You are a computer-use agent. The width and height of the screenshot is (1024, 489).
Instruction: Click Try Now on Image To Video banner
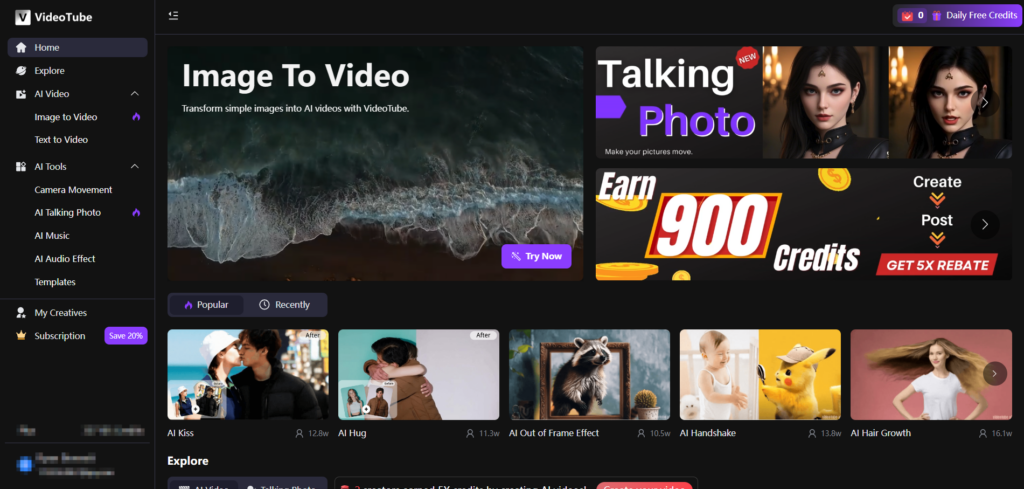[x=536, y=256]
